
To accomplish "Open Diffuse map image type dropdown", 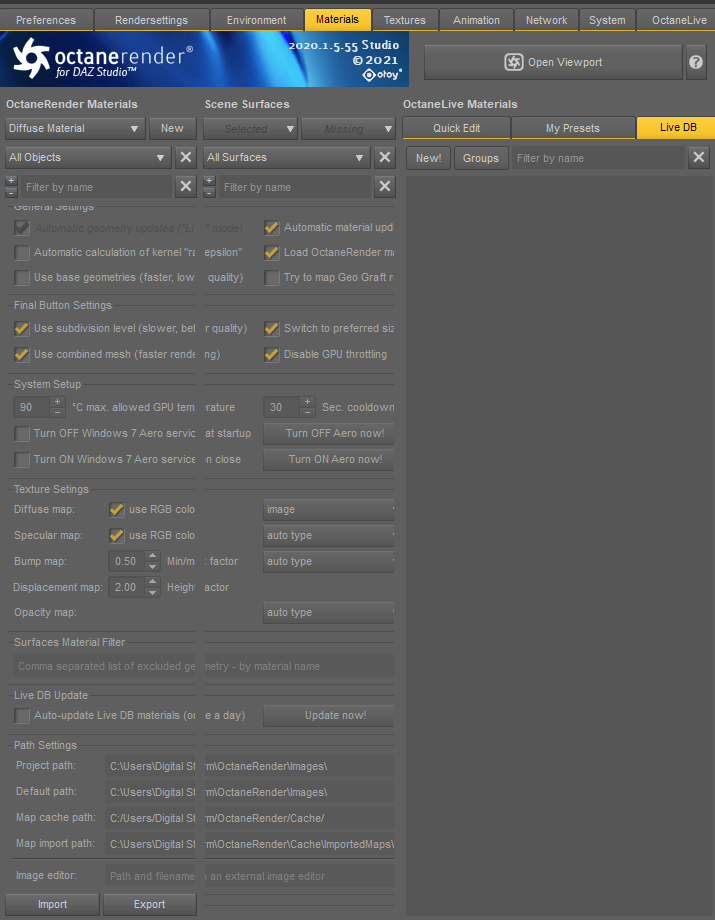I will [328, 509].
